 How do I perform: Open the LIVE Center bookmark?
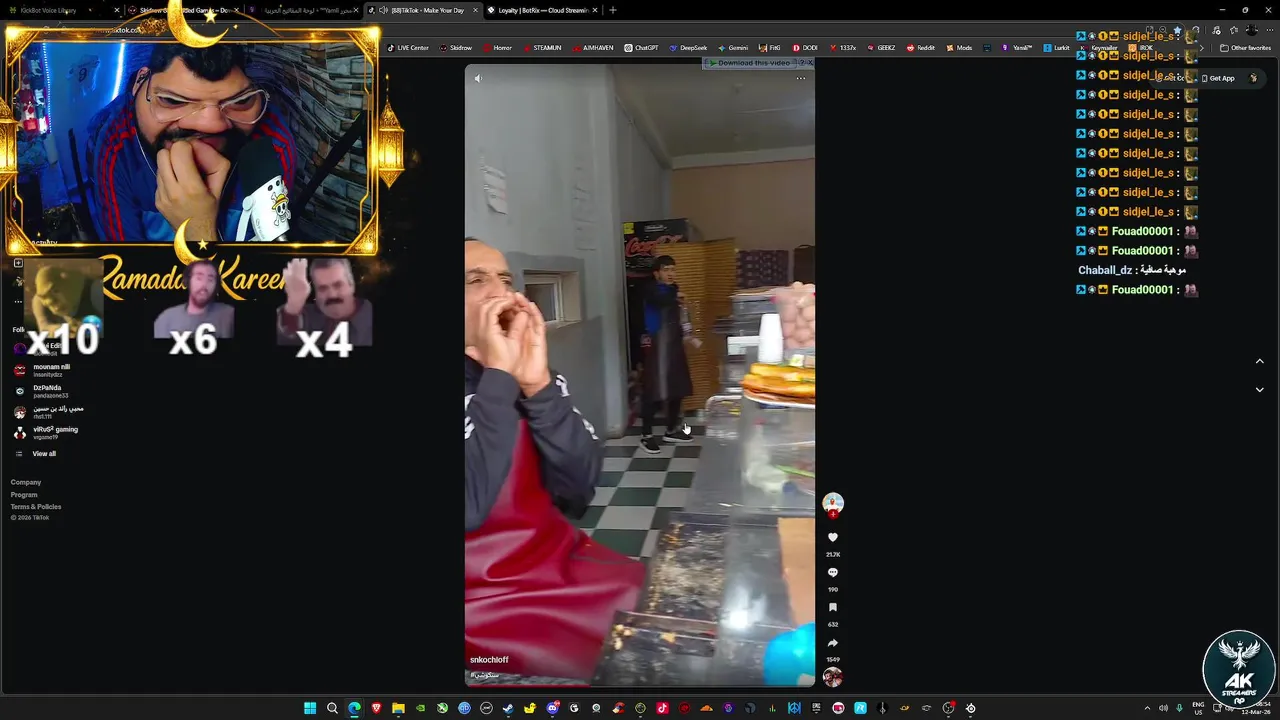[407, 48]
